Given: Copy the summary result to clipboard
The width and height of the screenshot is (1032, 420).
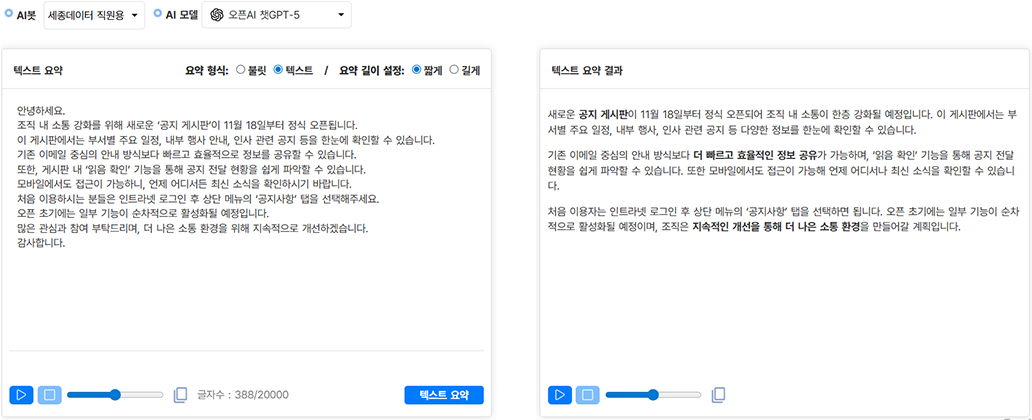Looking at the screenshot, I should coord(718,394).
